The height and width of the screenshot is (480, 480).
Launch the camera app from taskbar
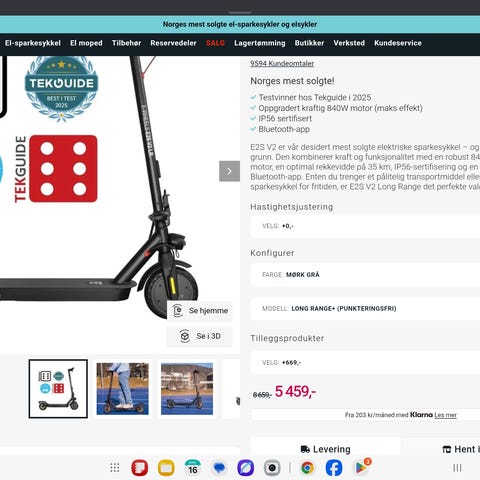[x=272, y=468]
